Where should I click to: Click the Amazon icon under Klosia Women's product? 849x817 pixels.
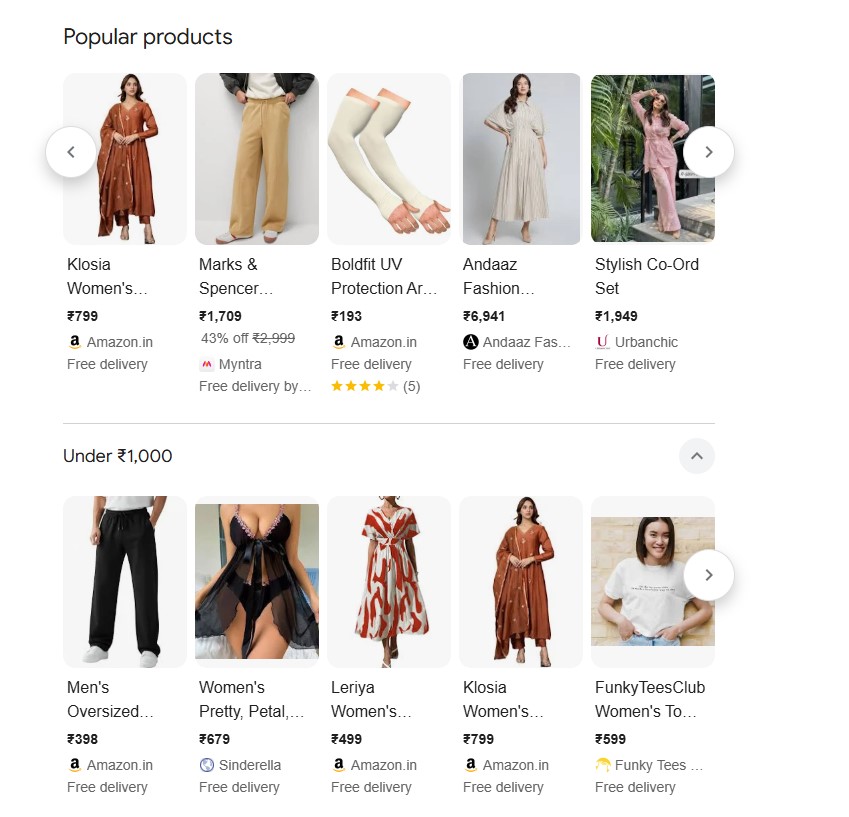pyautogui.click(x=74, y=341)
